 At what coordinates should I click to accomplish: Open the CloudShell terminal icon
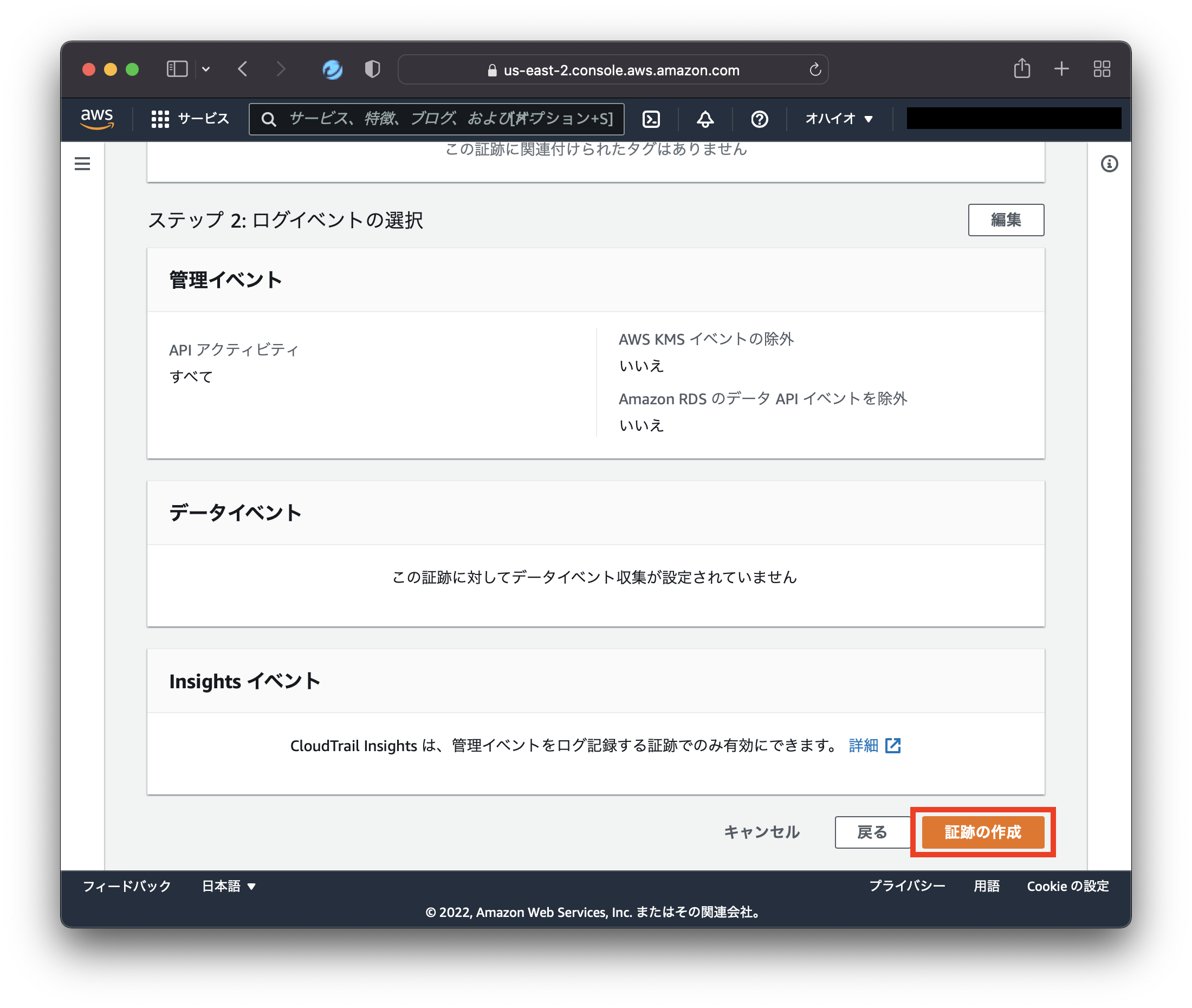pos(651,119)
